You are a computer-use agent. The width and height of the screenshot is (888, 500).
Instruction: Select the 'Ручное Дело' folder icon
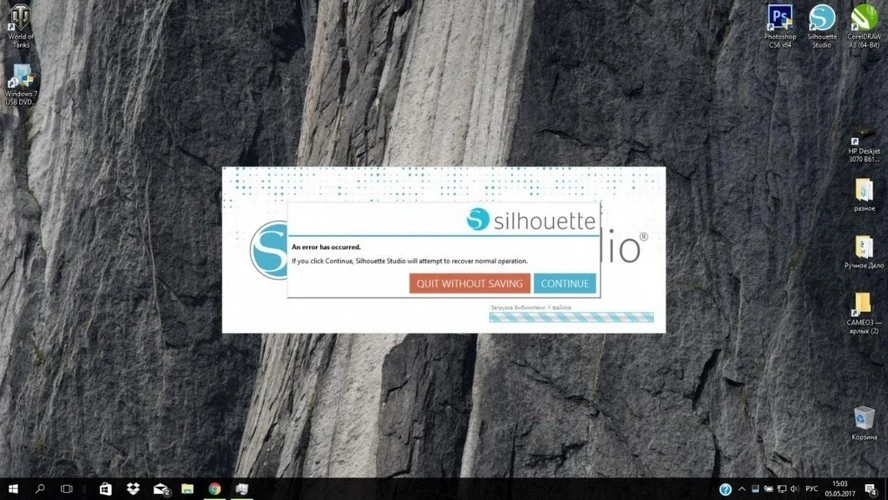tap(864, 247)
